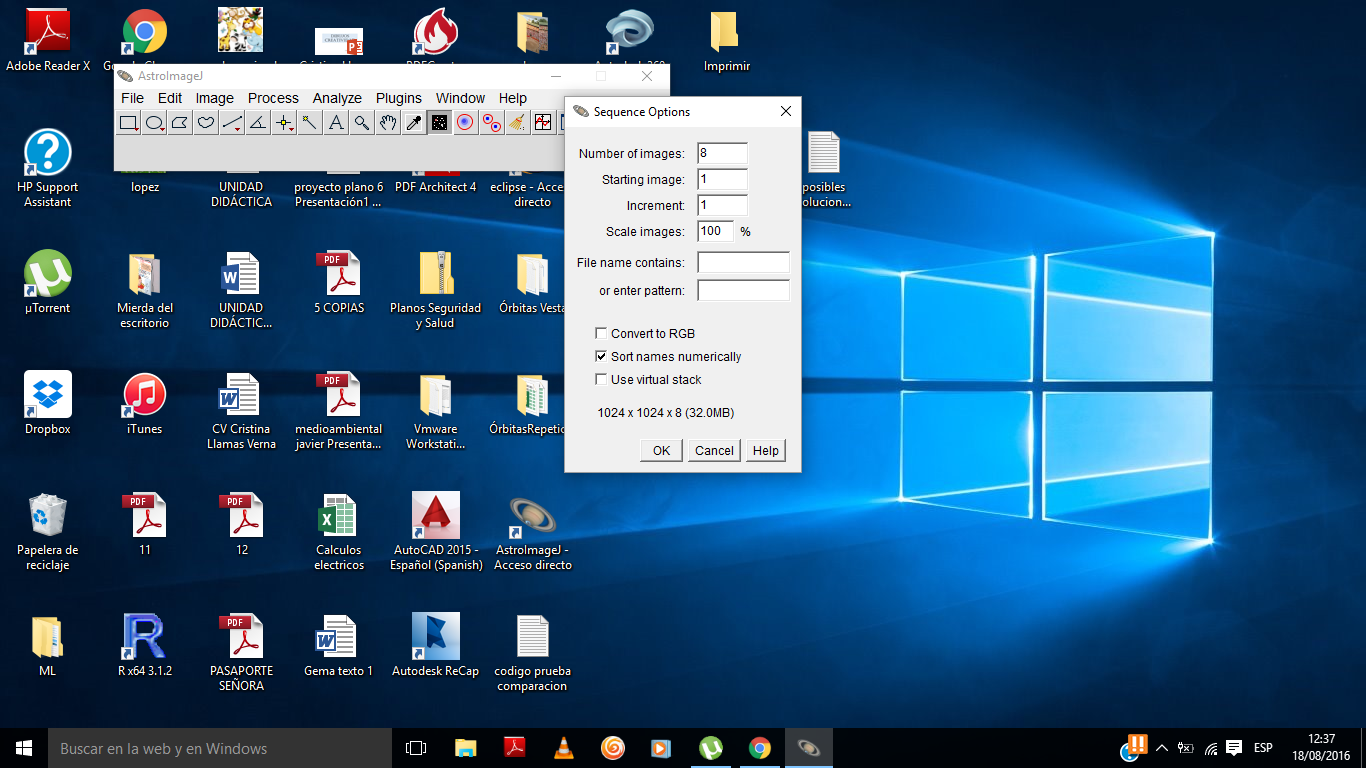Image resolution: width=1366 pixels, height=768 pixels.
Task: Enable the Convert to RGB checkbox
Action: 601,334
